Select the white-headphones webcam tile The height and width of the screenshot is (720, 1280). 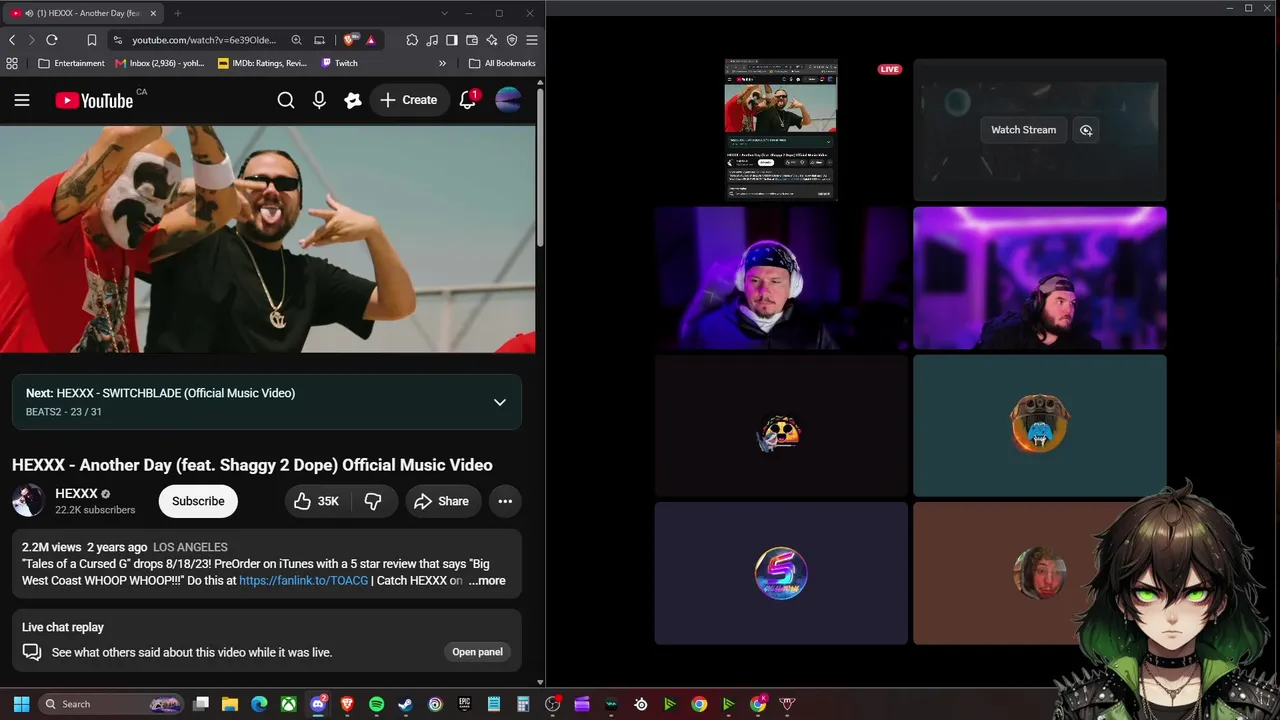[781, 278]
